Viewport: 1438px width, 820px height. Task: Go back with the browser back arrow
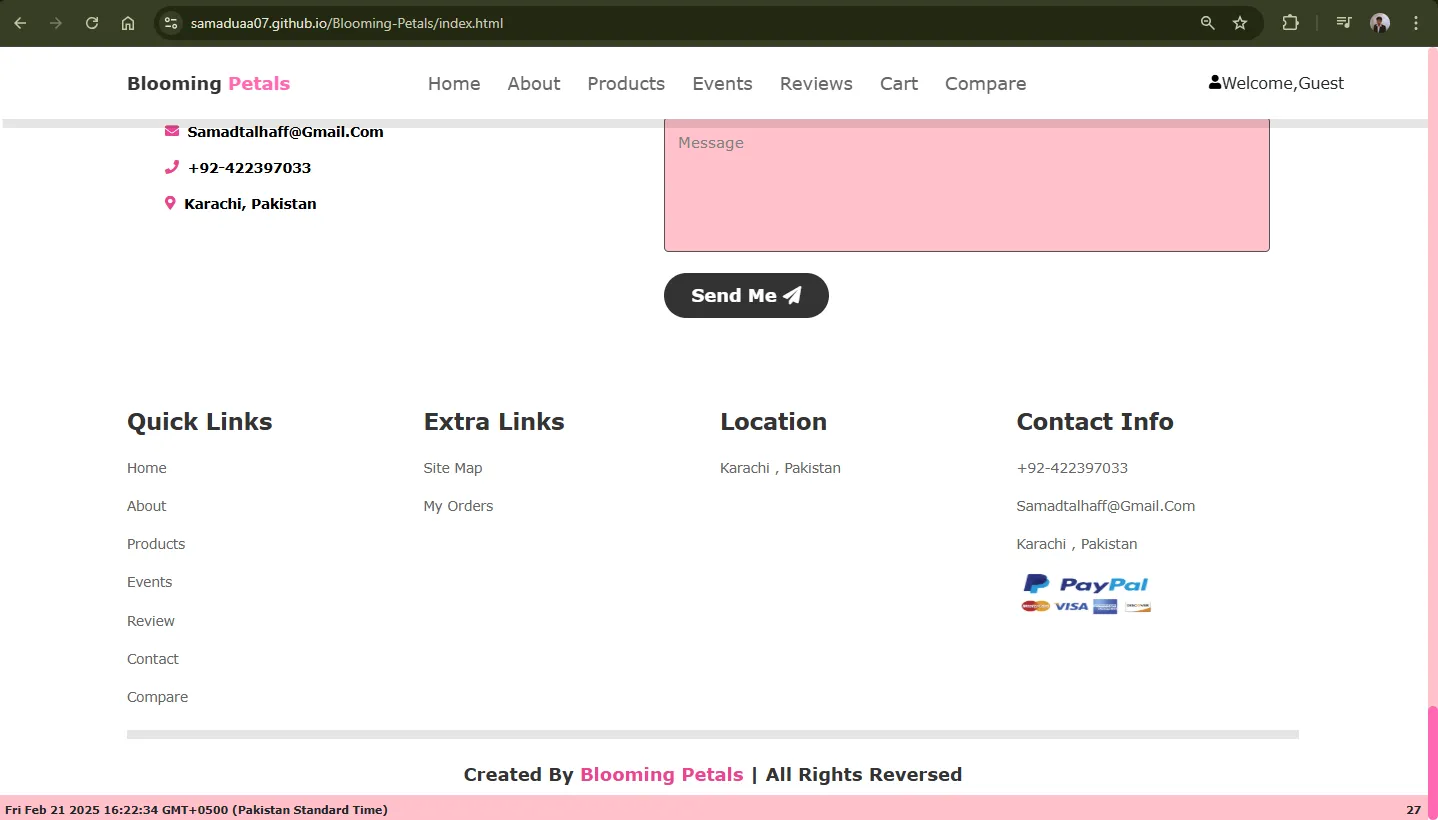coord(20,23)
